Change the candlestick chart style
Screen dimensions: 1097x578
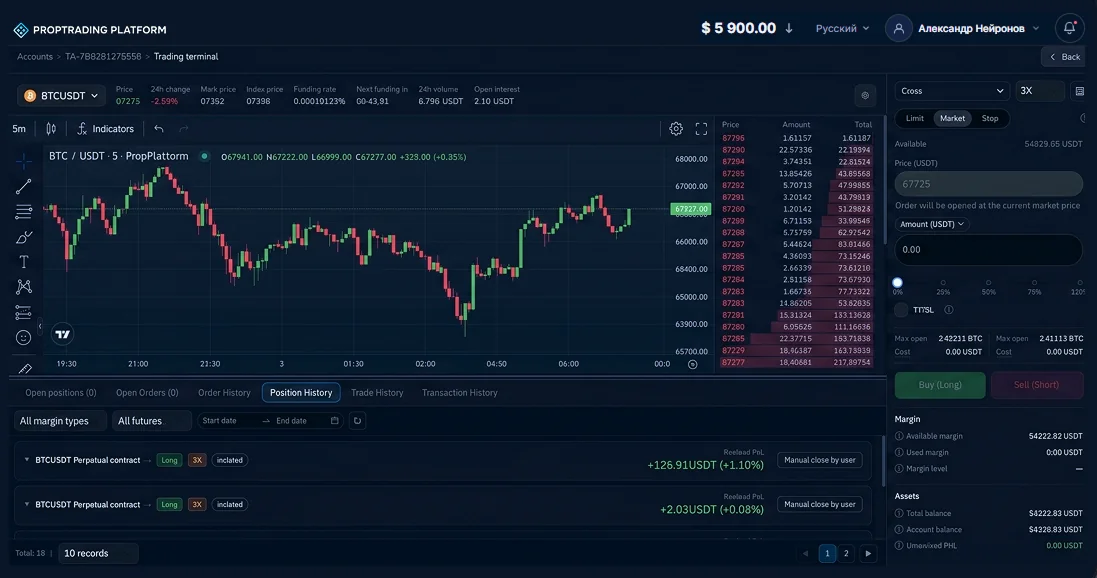(x=51, y=129)
